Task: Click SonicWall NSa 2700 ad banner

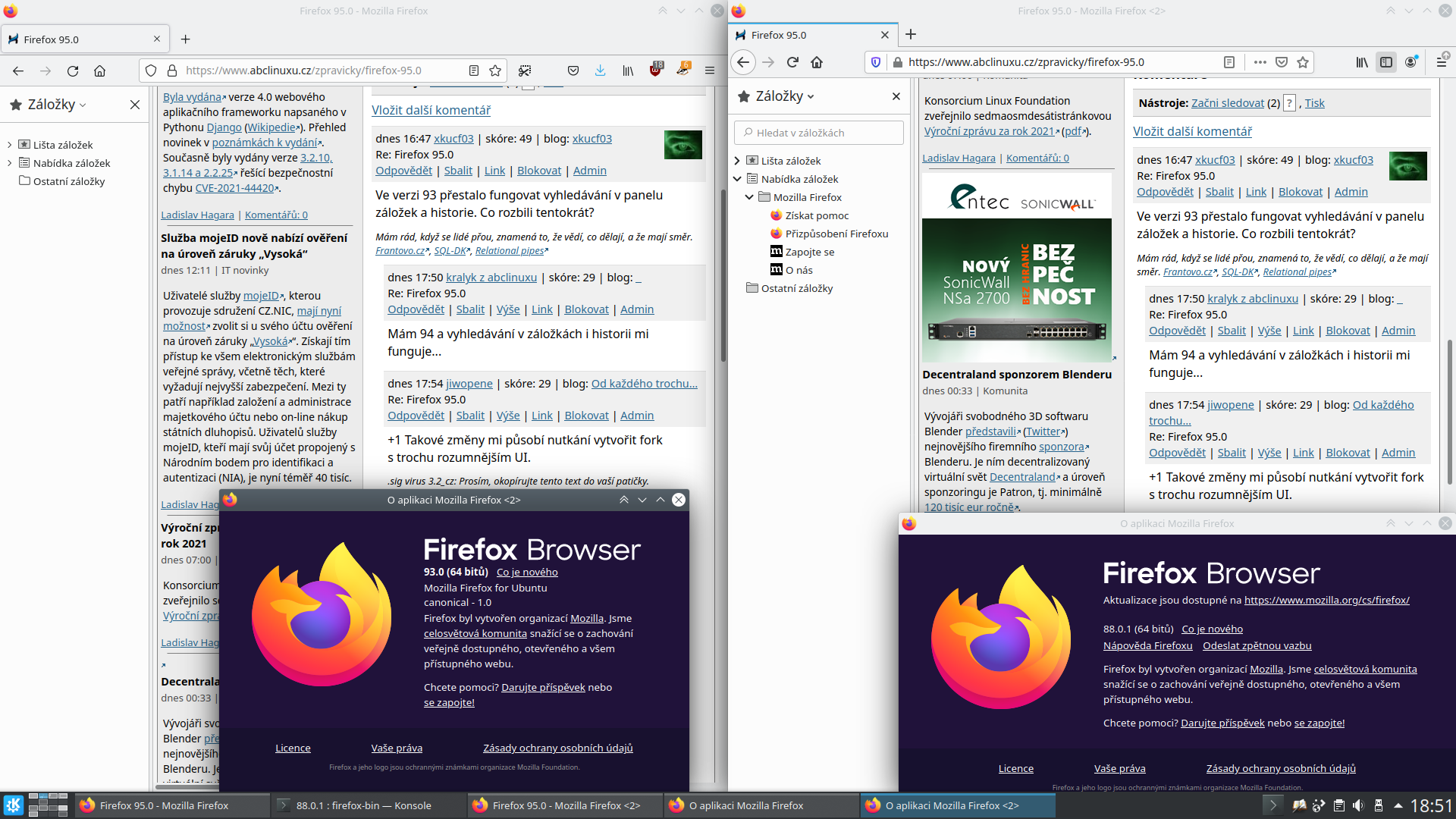Action: (x=1017, y=268)
